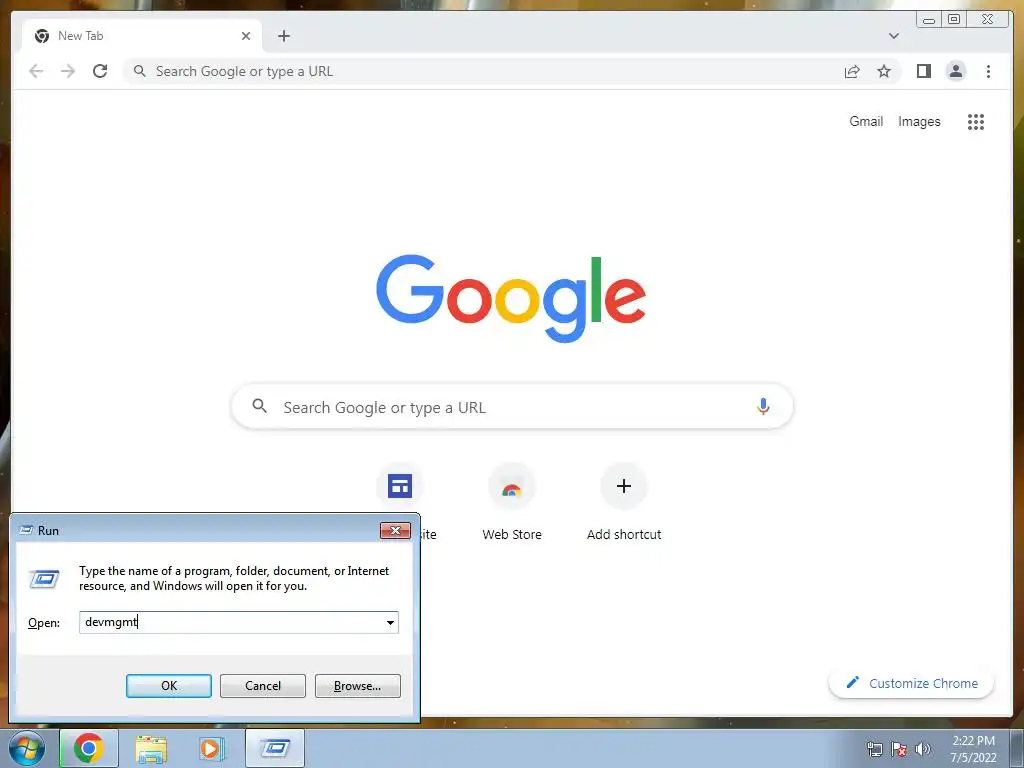Open the Web Store shortcut

(511, 502)
